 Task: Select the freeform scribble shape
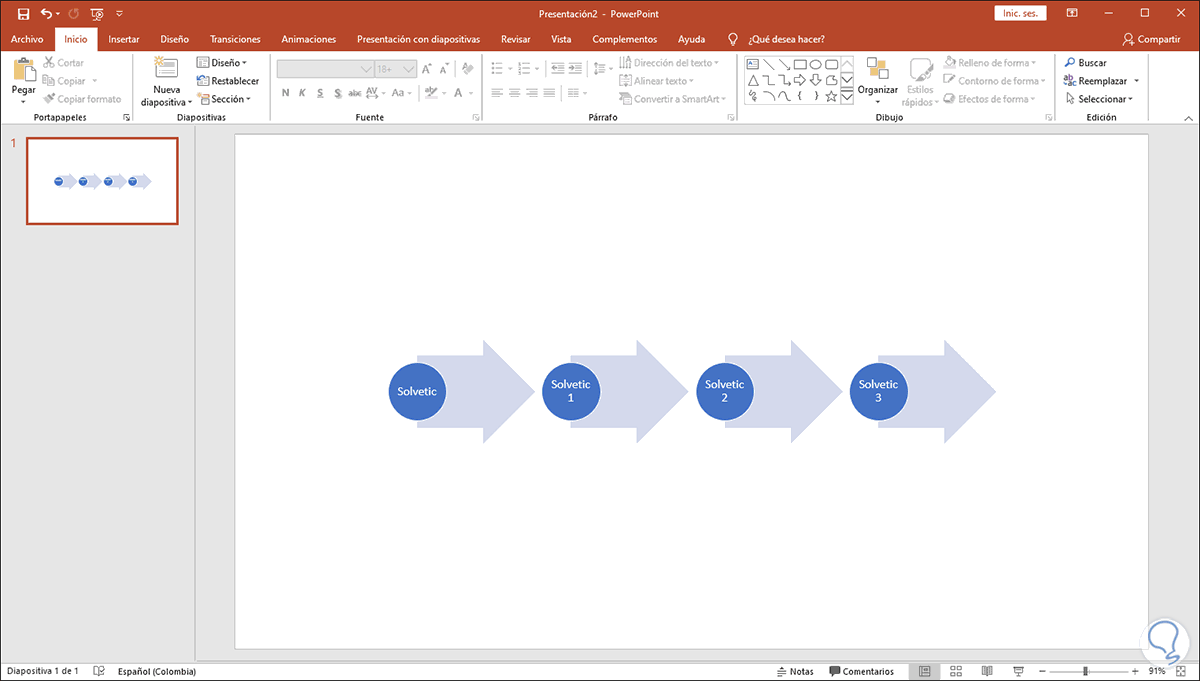(x=752, y=96)
